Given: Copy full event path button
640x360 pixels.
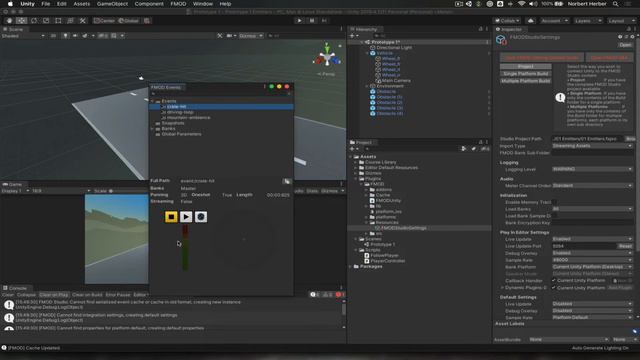Looking at the screenshot, I should click(287, 181).
